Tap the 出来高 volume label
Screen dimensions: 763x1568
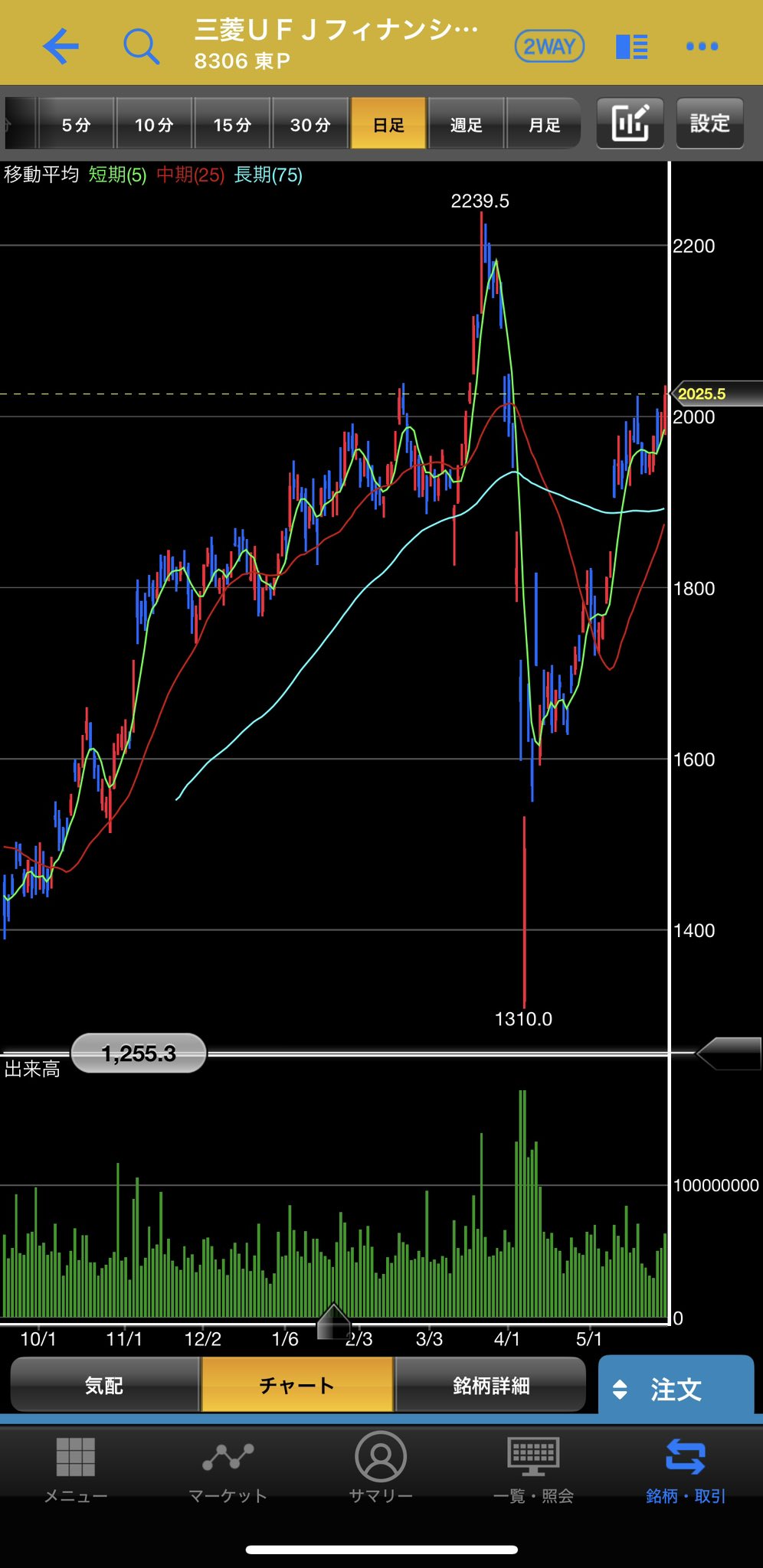32,1069
